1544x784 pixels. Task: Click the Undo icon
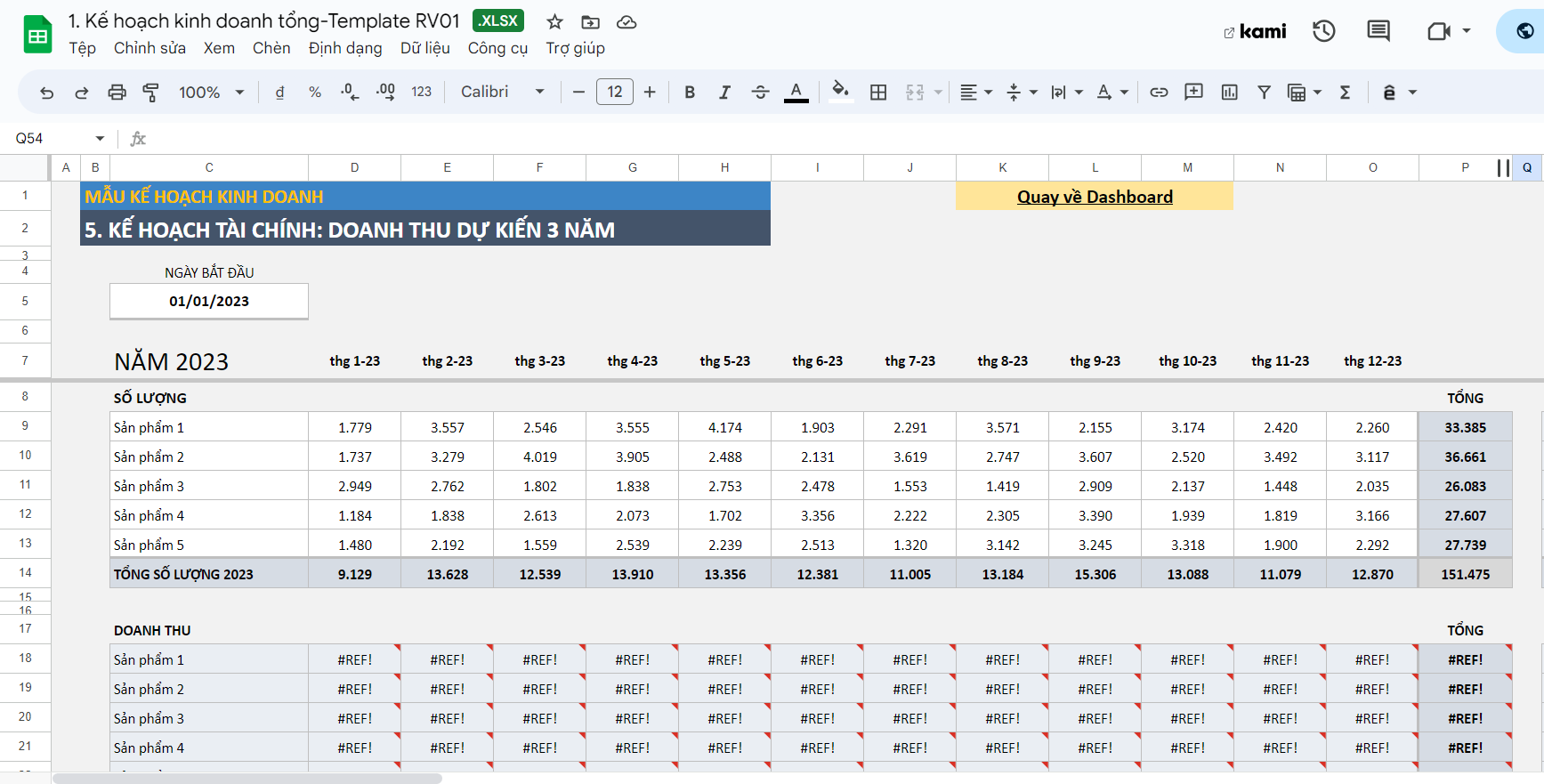47,93
